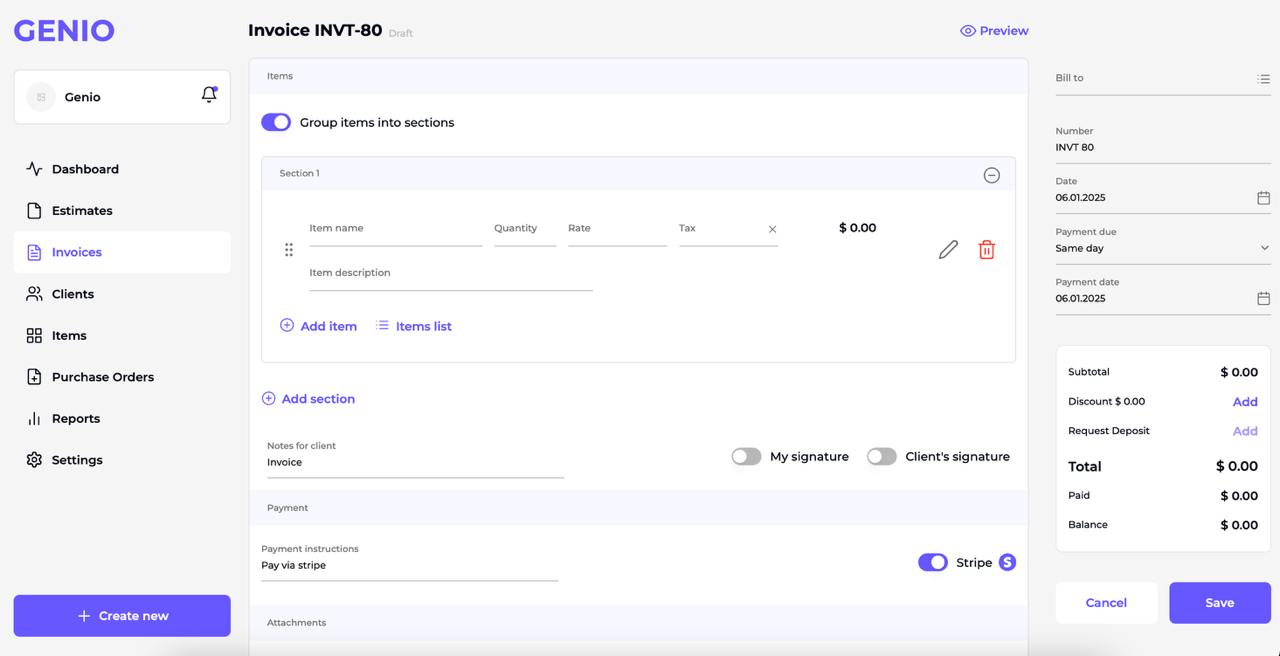The width and height of the screenshot is (1280, 656).
Task: Click the Item name input field
Action: click(395, 229)
